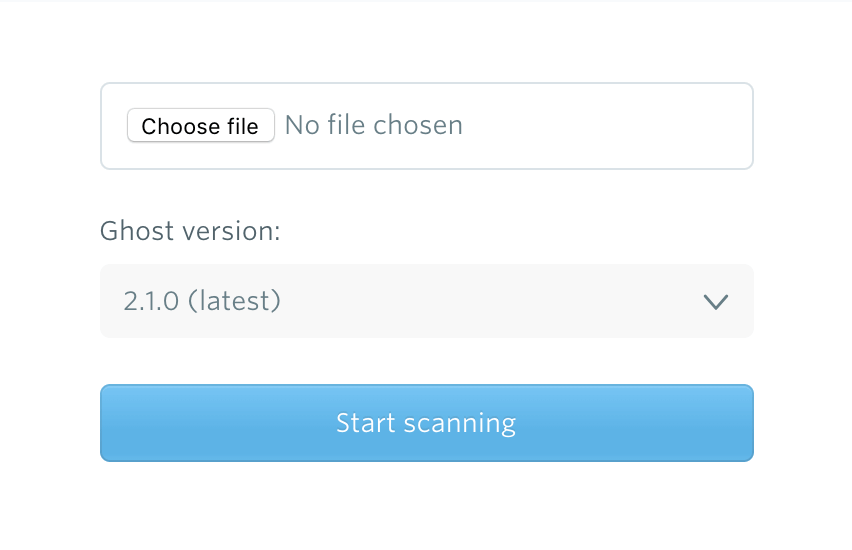This screenshot has height=550, width=852.
Task: Open the file picker using Choose file
Action: [200, 126]
